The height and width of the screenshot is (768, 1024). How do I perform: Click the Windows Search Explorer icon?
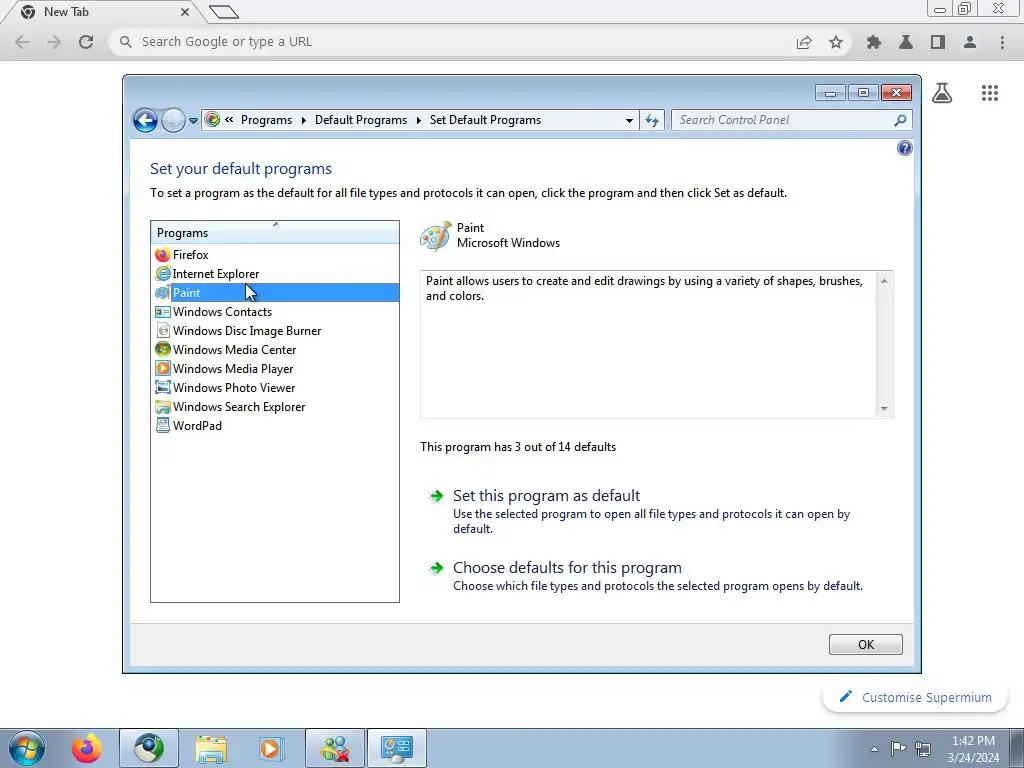click(163, 406)
